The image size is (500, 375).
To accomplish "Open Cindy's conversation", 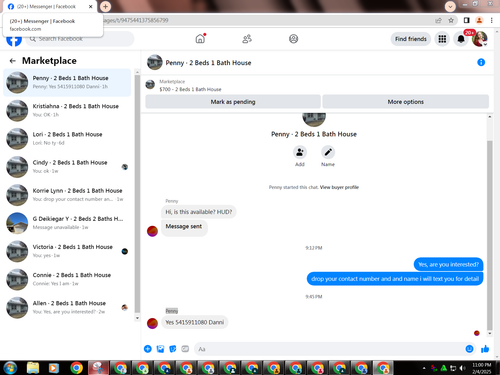I will [x=67, y=167].
